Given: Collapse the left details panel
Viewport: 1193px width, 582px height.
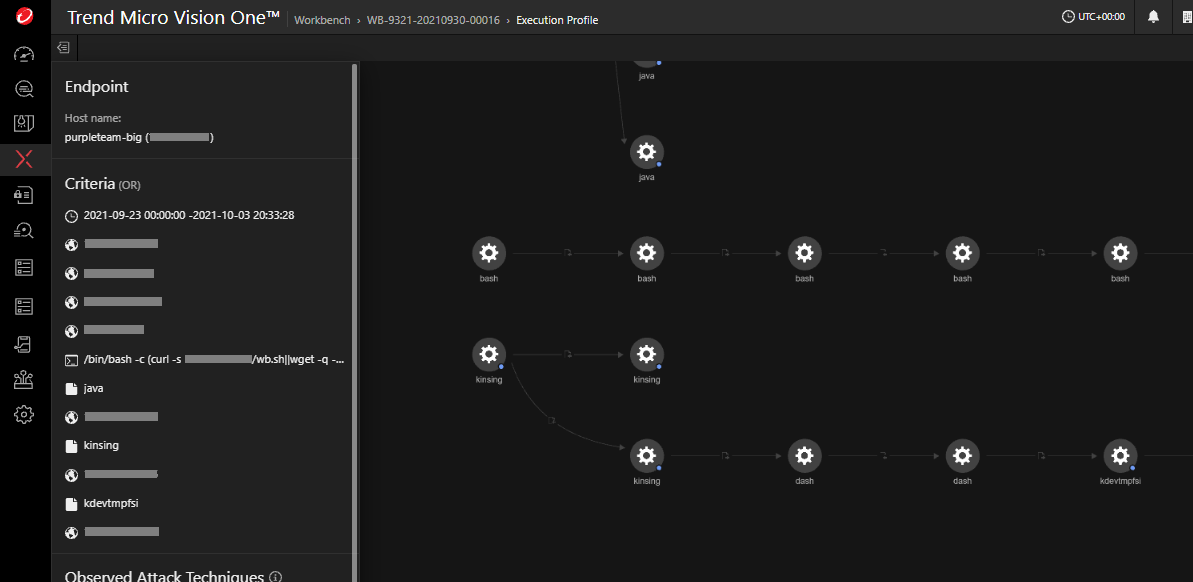Looking at the screenshot, I should 63,47.
